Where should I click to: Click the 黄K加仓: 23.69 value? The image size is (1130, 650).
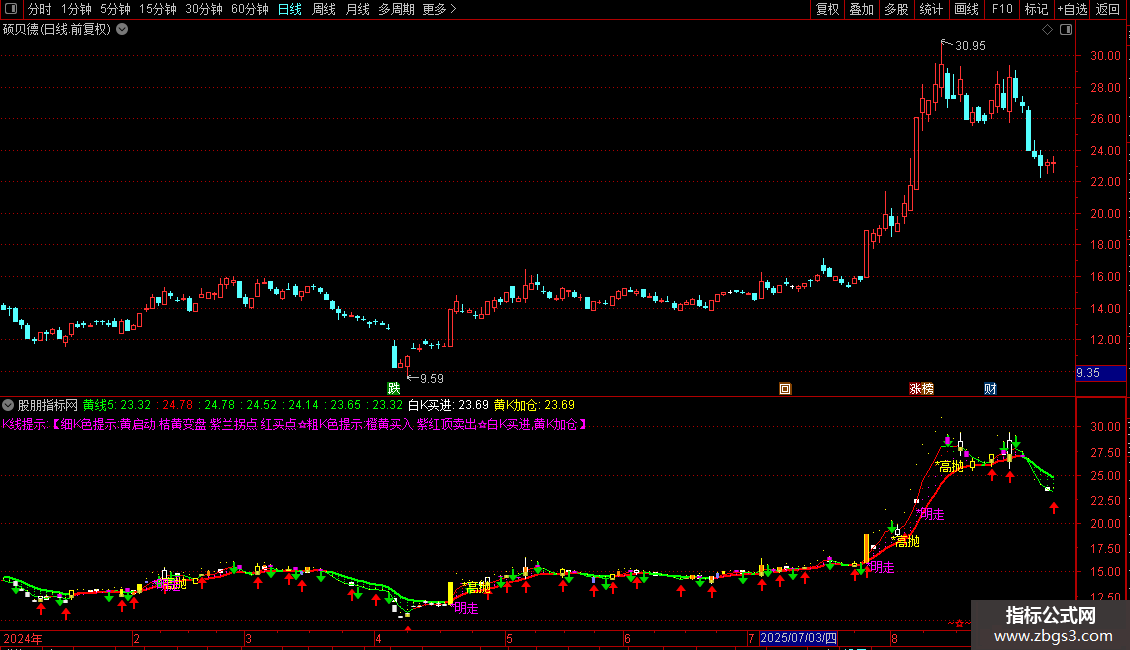[534, 405]
